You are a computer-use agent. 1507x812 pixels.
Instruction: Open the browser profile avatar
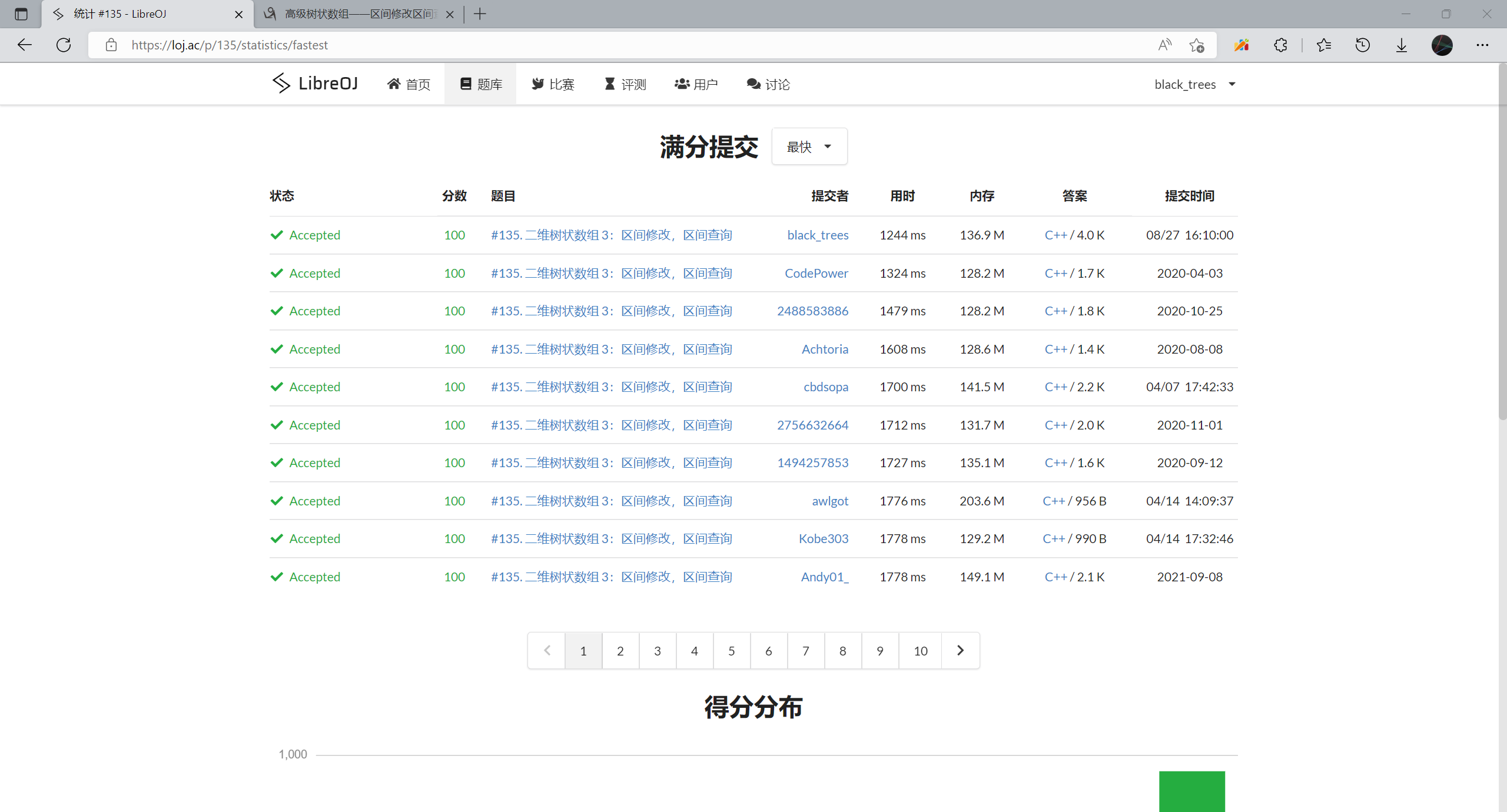point(1442,45)
